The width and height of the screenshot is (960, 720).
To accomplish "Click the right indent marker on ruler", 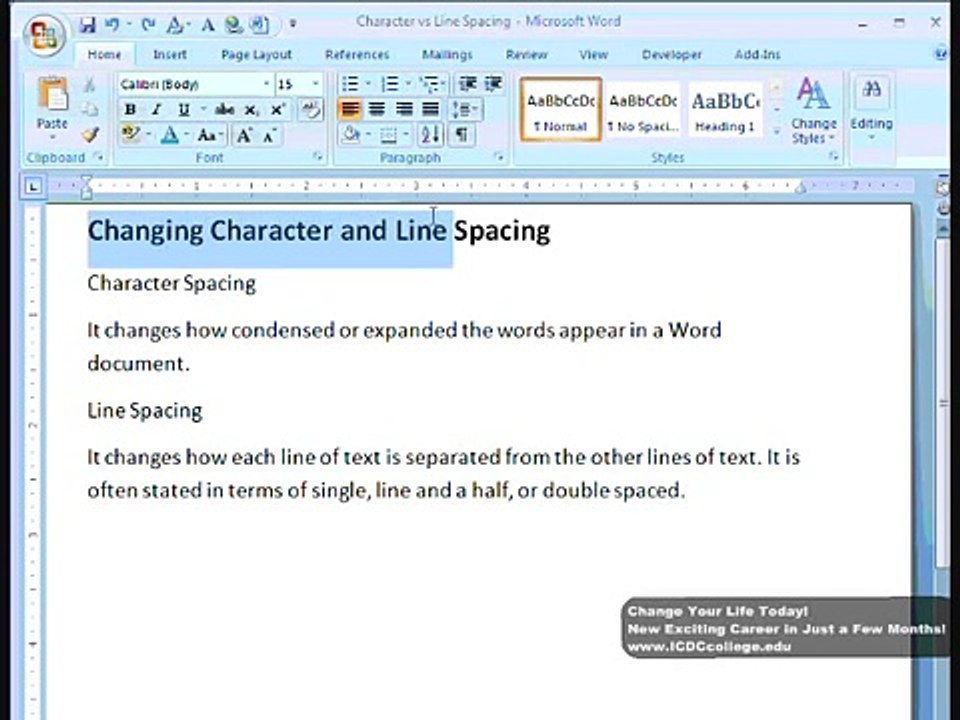I will tap(800, 189).
